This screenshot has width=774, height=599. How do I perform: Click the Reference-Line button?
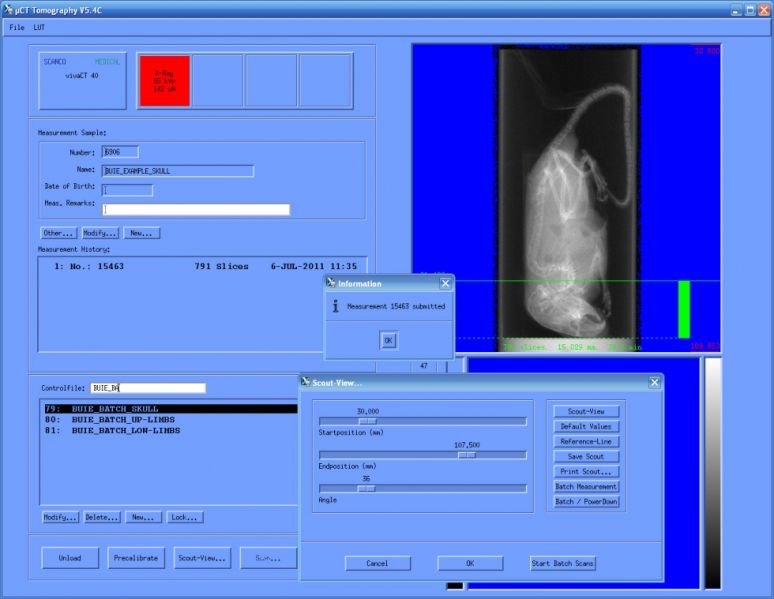coord(586,441)
